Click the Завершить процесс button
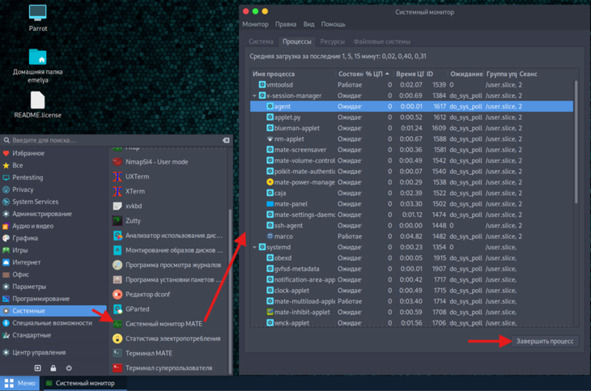Viewport: 591px width, 391px height. (545, 341)
